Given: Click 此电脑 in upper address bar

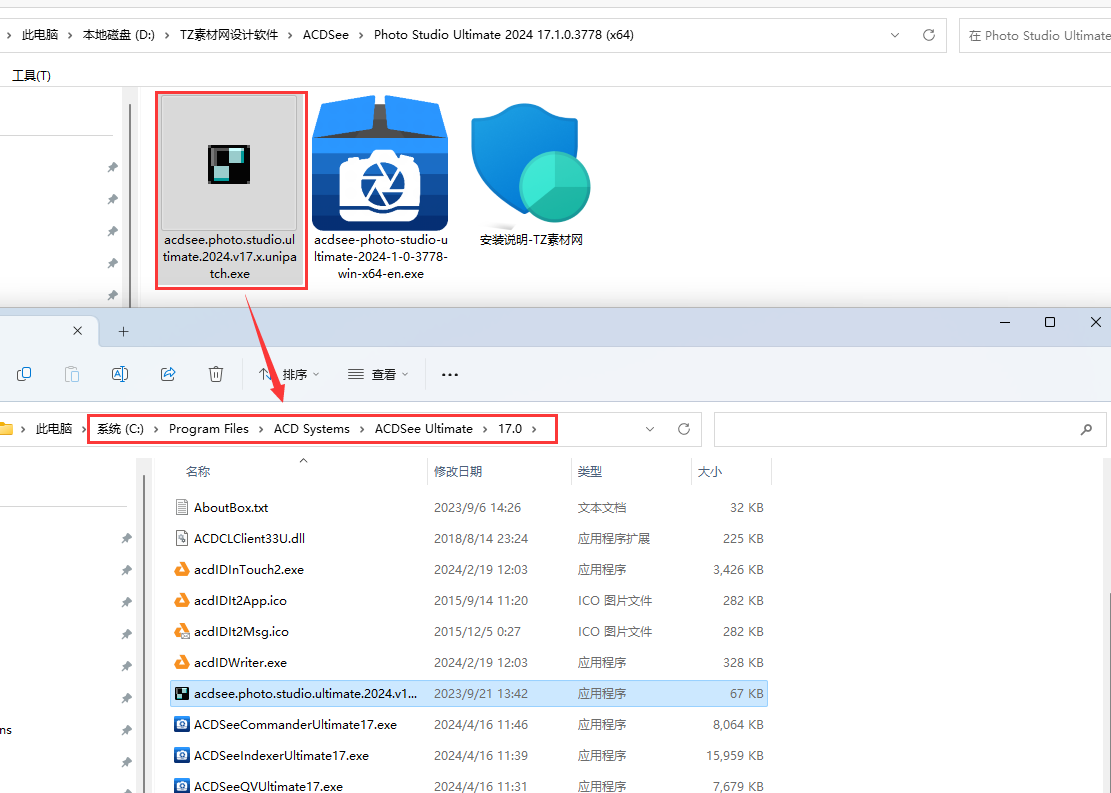Looking at the screenshot, I should pos(40,35).
